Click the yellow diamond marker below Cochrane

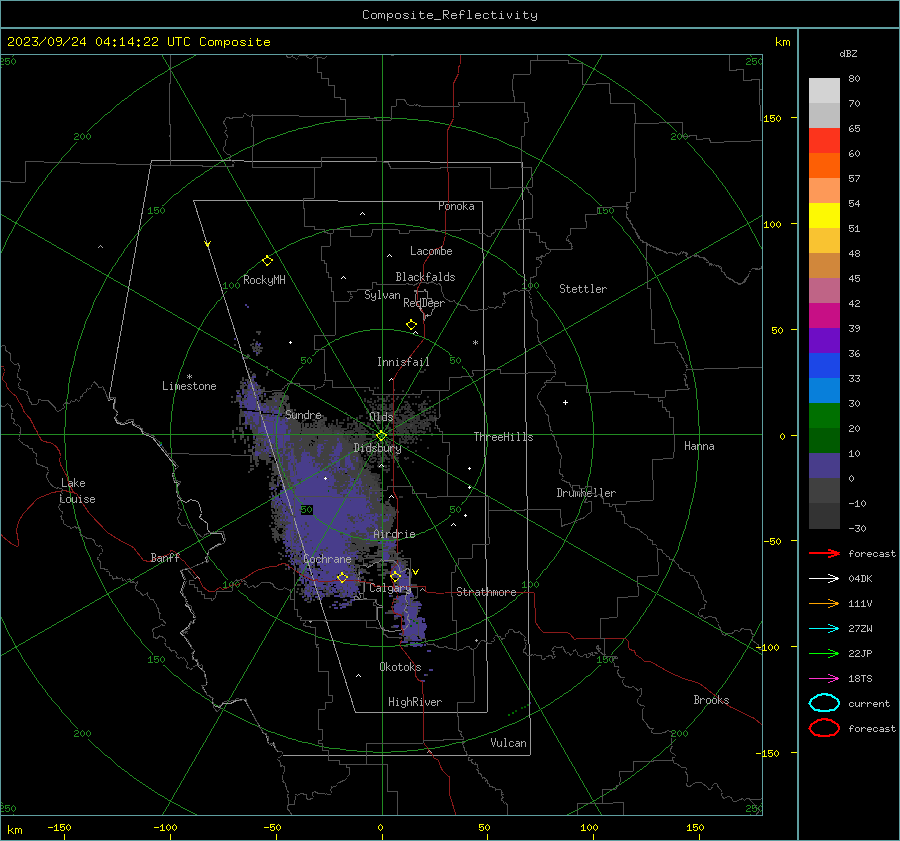[342, 577]
